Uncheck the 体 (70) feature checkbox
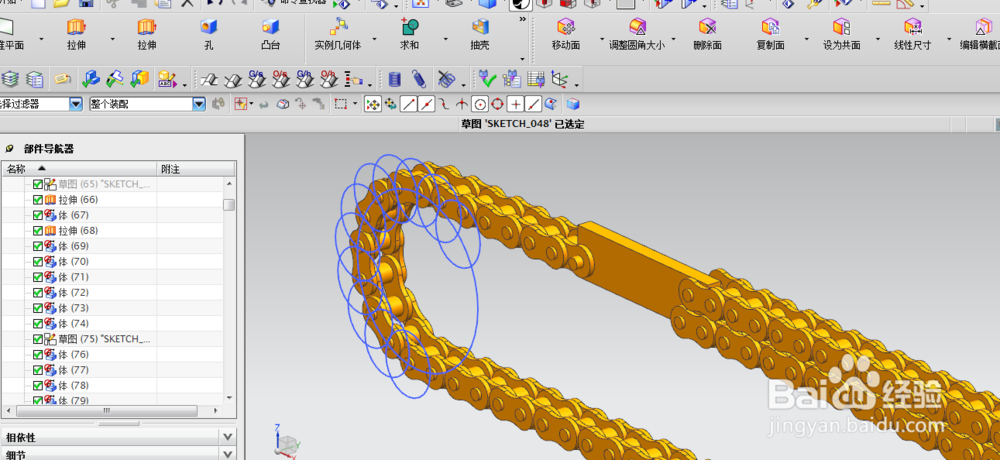The image size is (1000, 460). pyautogui.click(x=38, y=262)
